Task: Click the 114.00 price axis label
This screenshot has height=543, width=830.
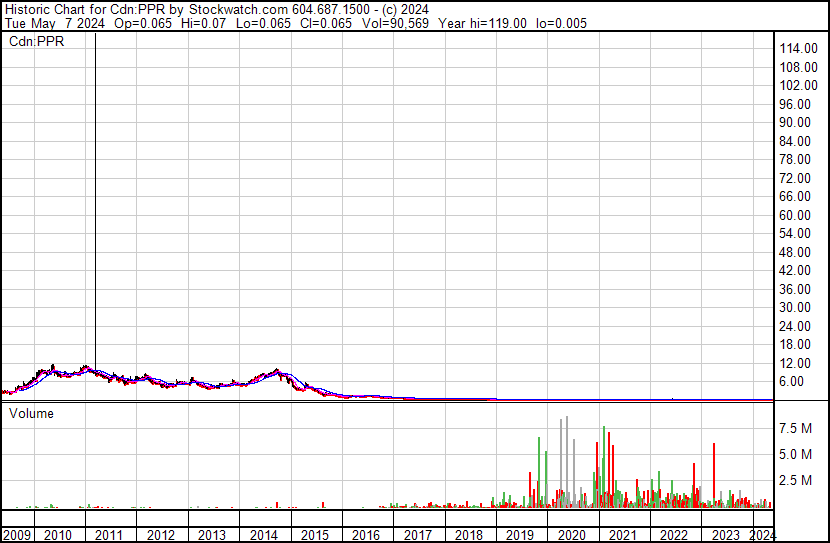Action: tap(798, 48)
